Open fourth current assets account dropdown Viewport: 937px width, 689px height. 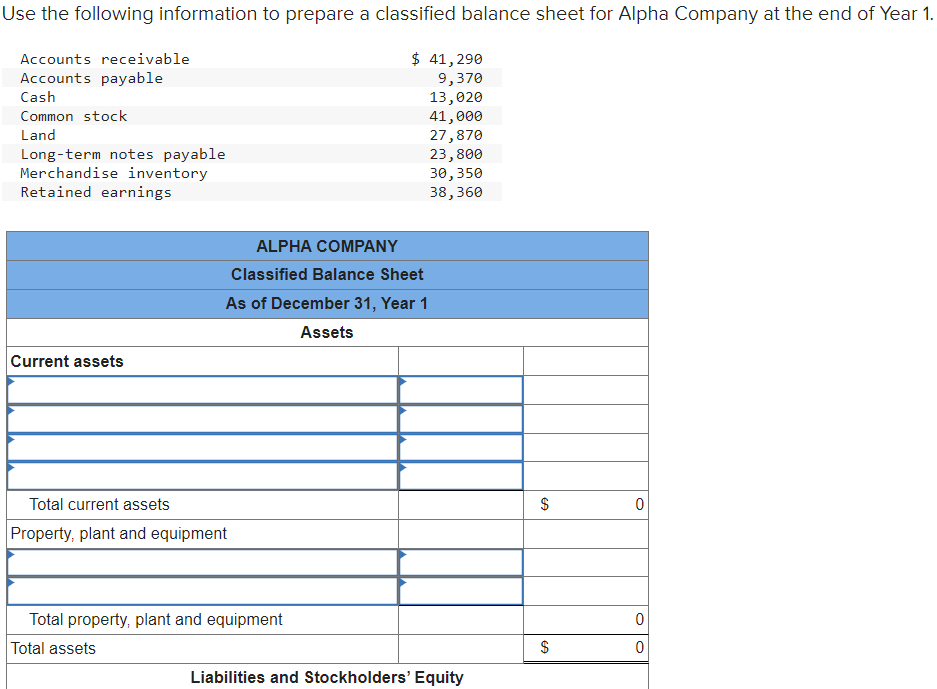[x=203, y=476]
